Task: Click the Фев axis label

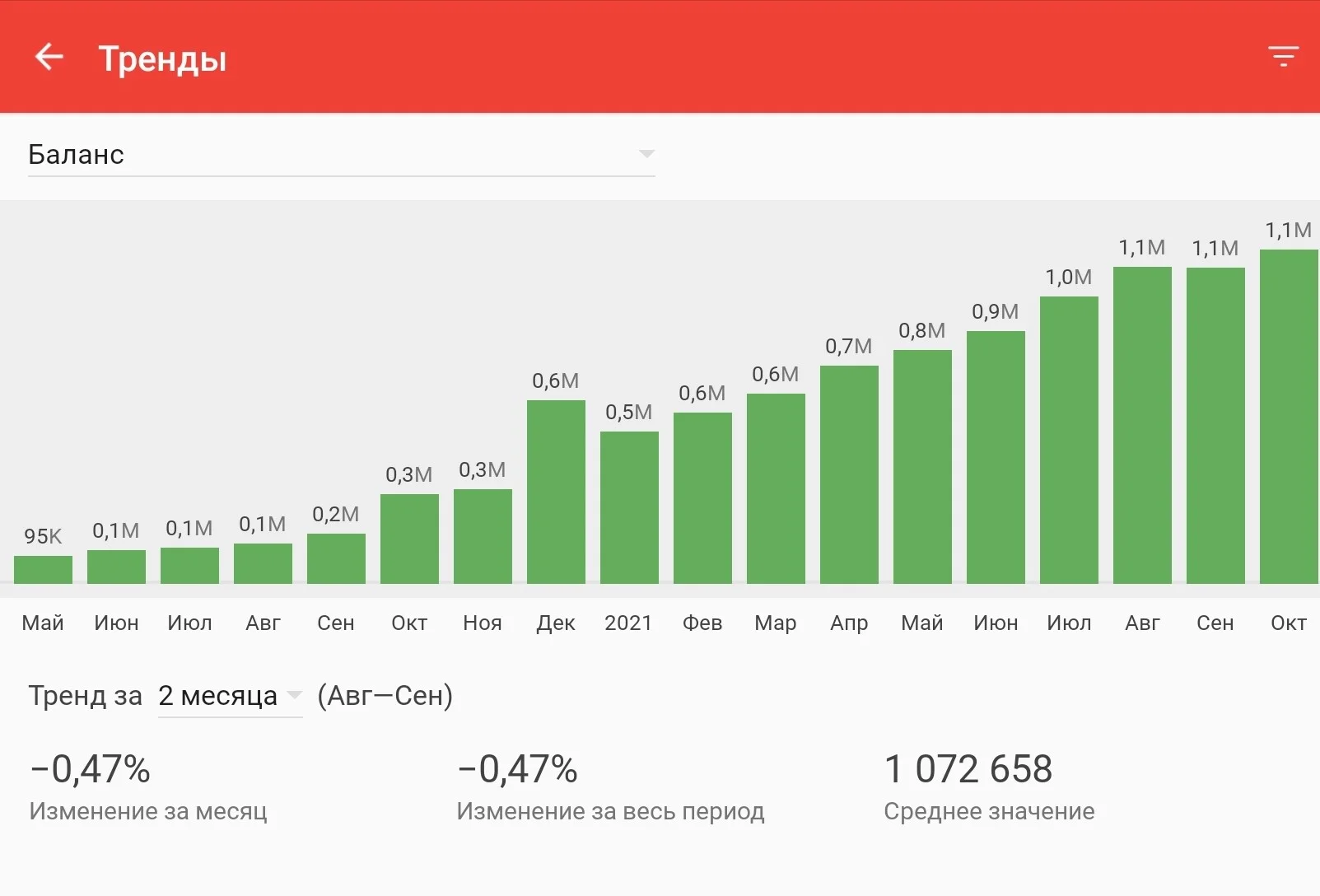Action: point(702,623)
